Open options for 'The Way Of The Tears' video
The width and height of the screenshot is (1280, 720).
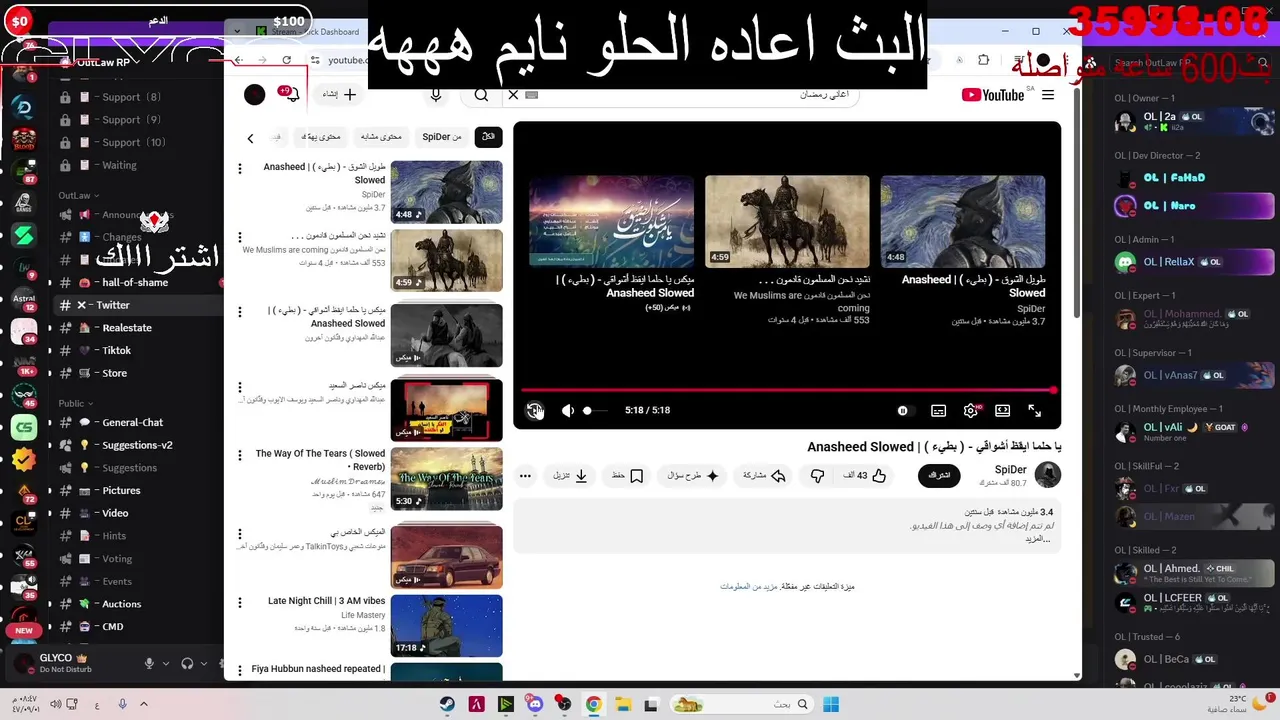239,455
